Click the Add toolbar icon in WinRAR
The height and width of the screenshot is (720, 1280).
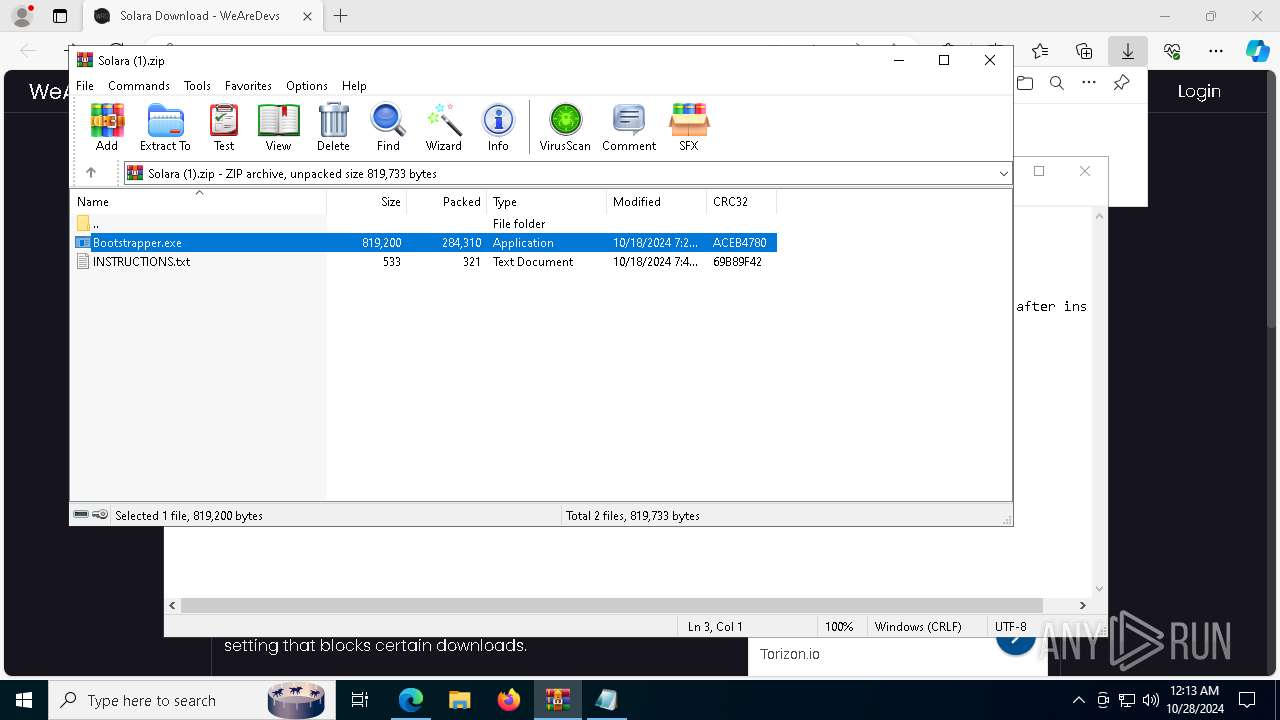[107, 127]
